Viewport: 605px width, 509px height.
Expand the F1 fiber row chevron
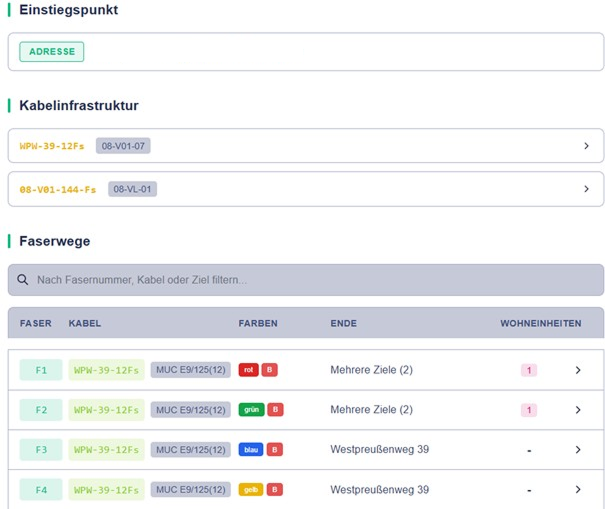(x=578, y=370)
